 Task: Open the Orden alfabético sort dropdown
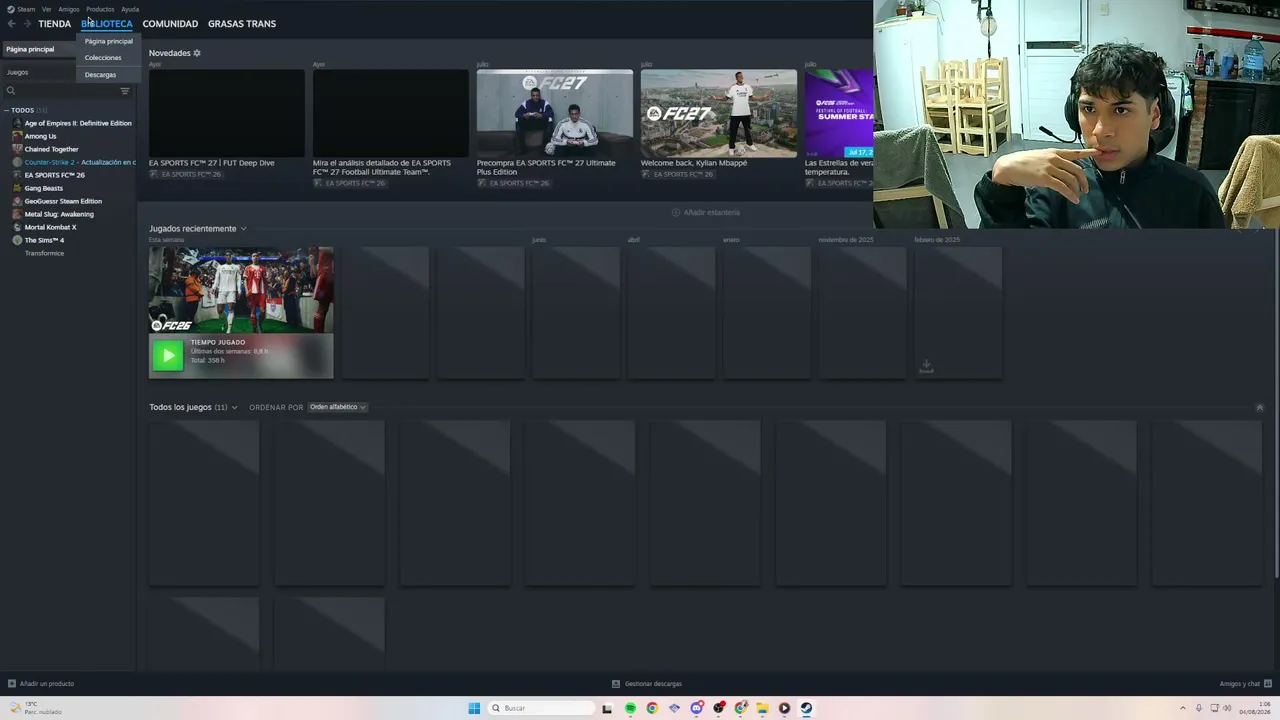(337, 407)
